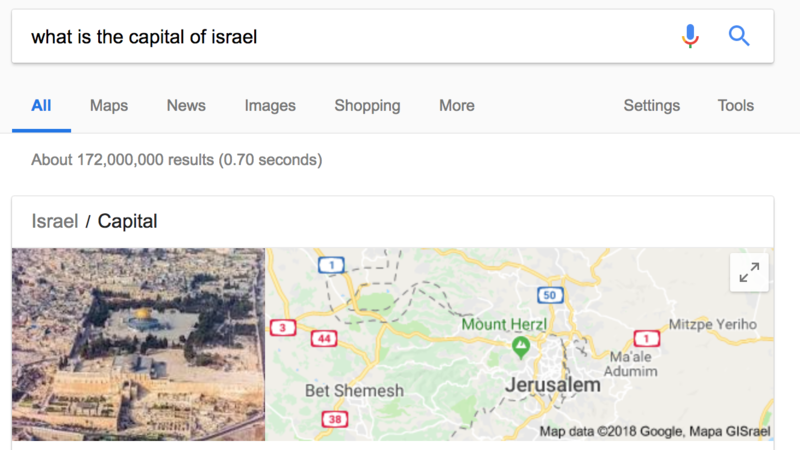
Task: Switch to the Images tab
Action: (x=270, y=106)
